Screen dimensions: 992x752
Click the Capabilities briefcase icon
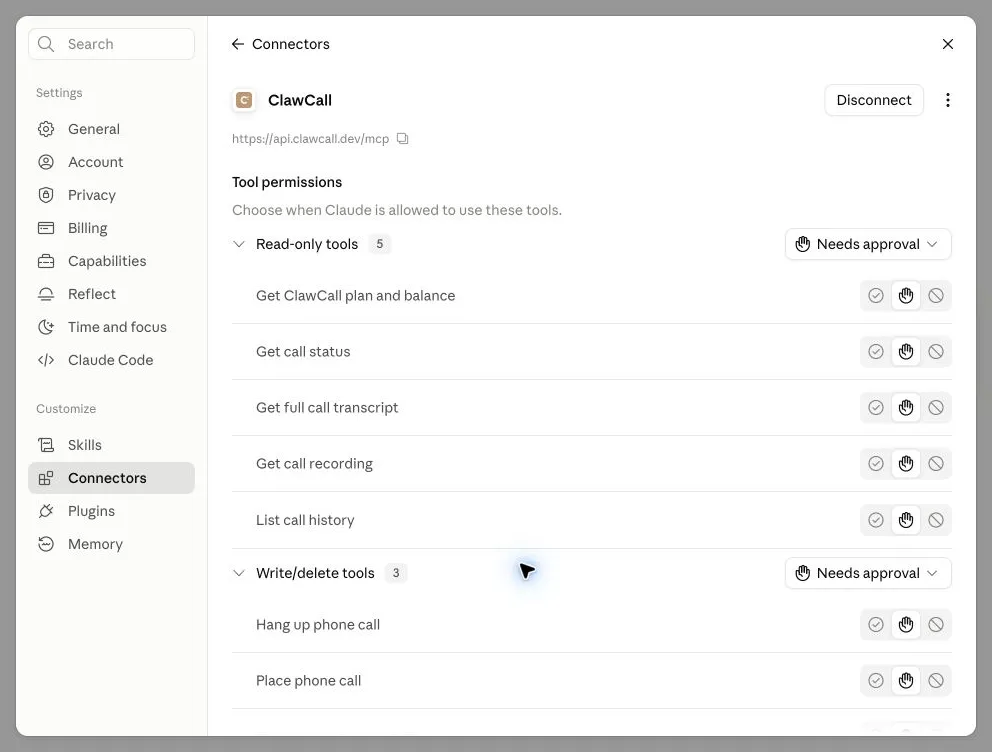click(x=46, y=261)
